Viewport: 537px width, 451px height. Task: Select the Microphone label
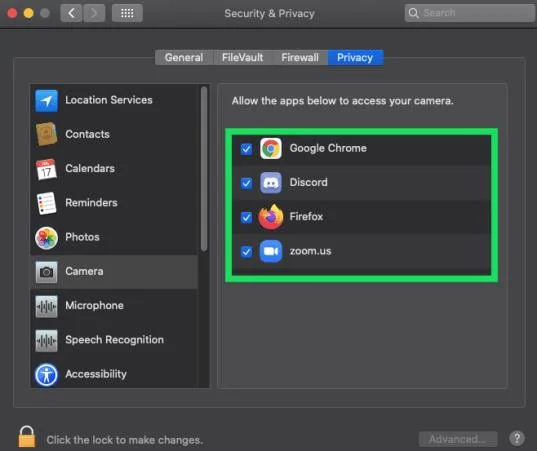(x=94, y=305)
